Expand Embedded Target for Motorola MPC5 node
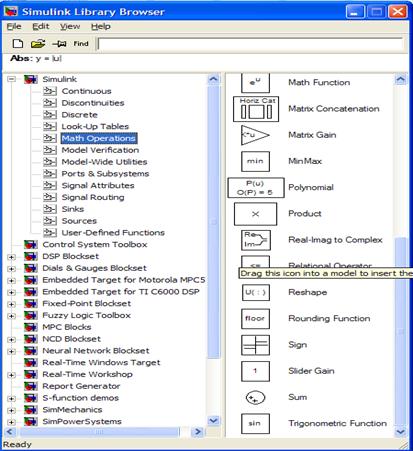This screenshot has height=451, width=413. point(12,280)
